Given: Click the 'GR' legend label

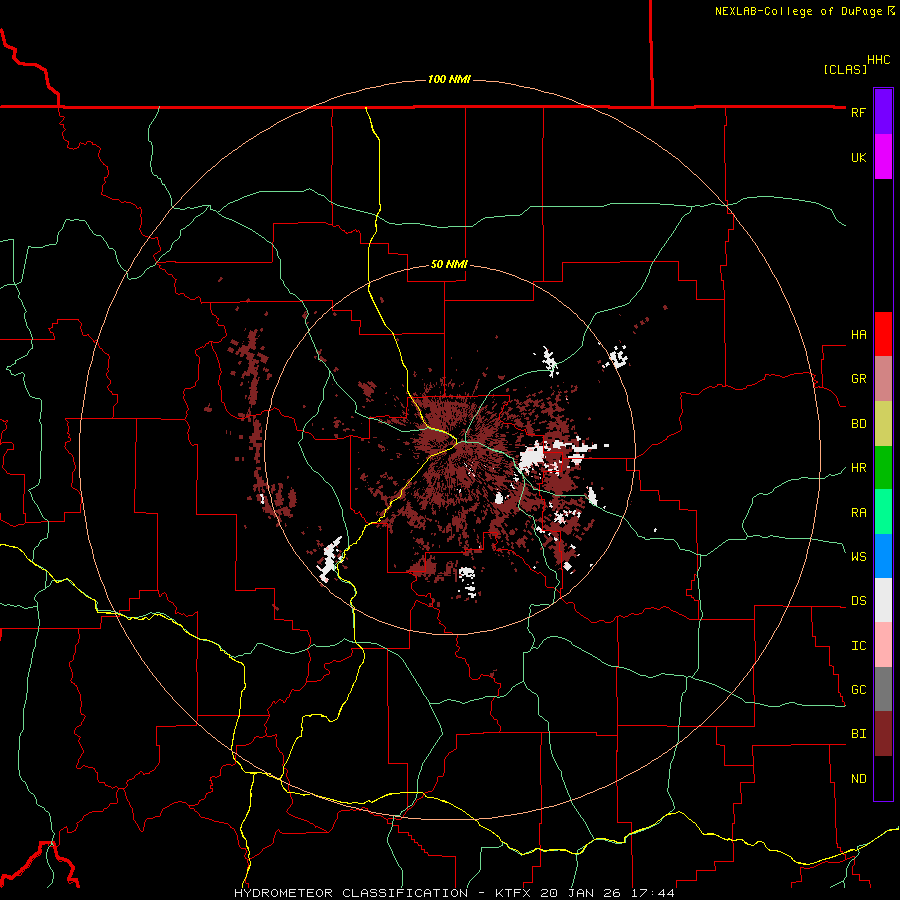Looking at the screenshot, I should (858, 379).
